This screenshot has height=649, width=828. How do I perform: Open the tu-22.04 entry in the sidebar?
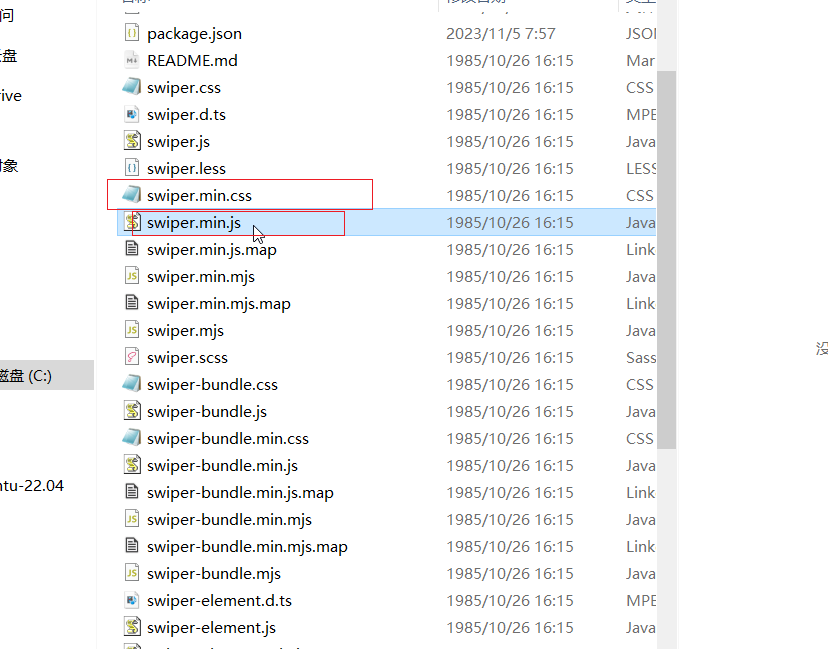coord(32,485)
